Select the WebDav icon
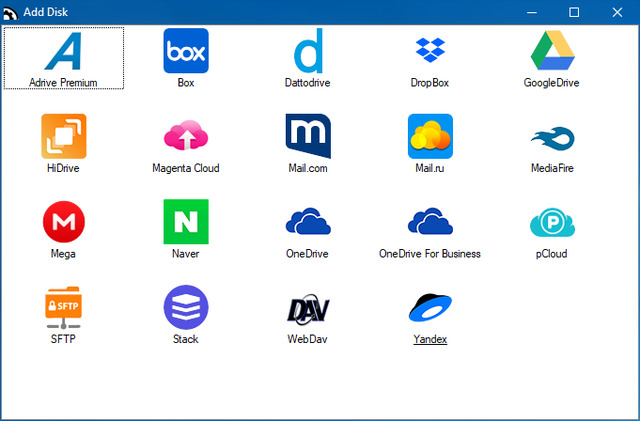This screenshot has height=421, width=640. tap(308, 308)
